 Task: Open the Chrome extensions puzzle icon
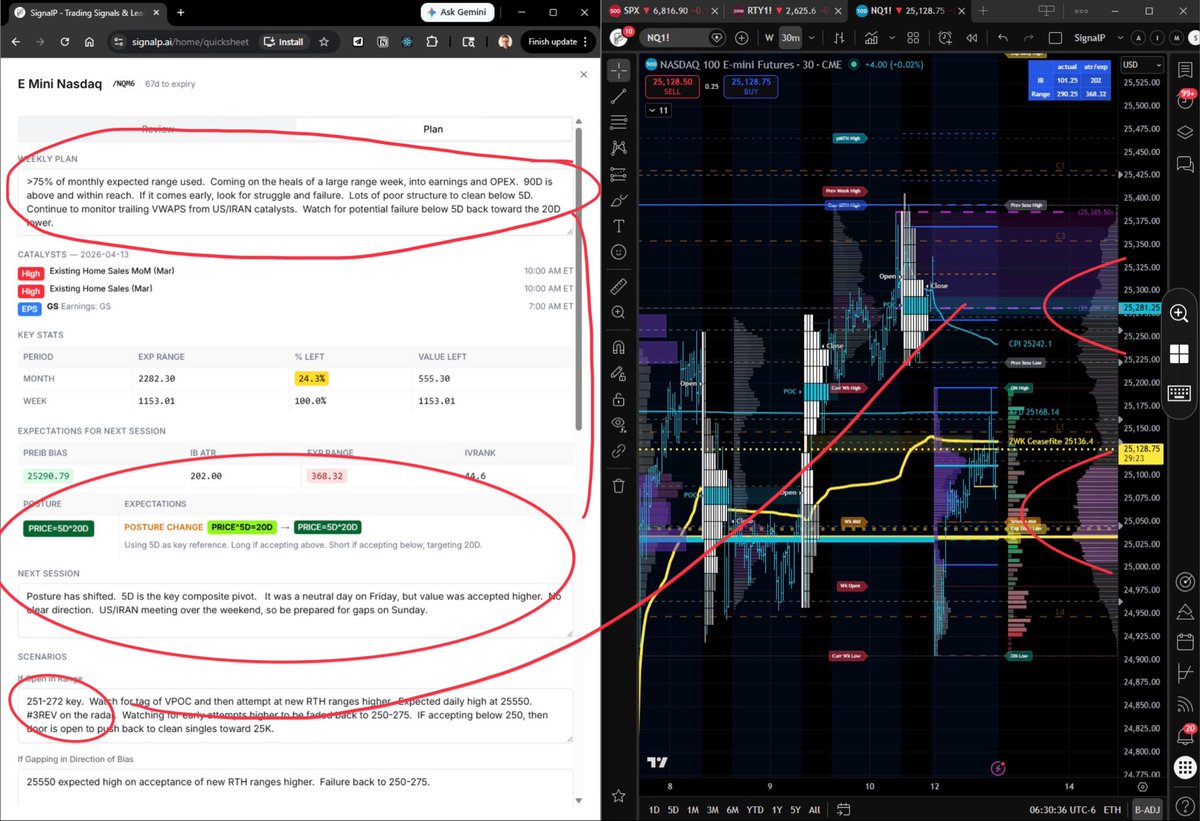pyautogui.click(x=431, y=42)
